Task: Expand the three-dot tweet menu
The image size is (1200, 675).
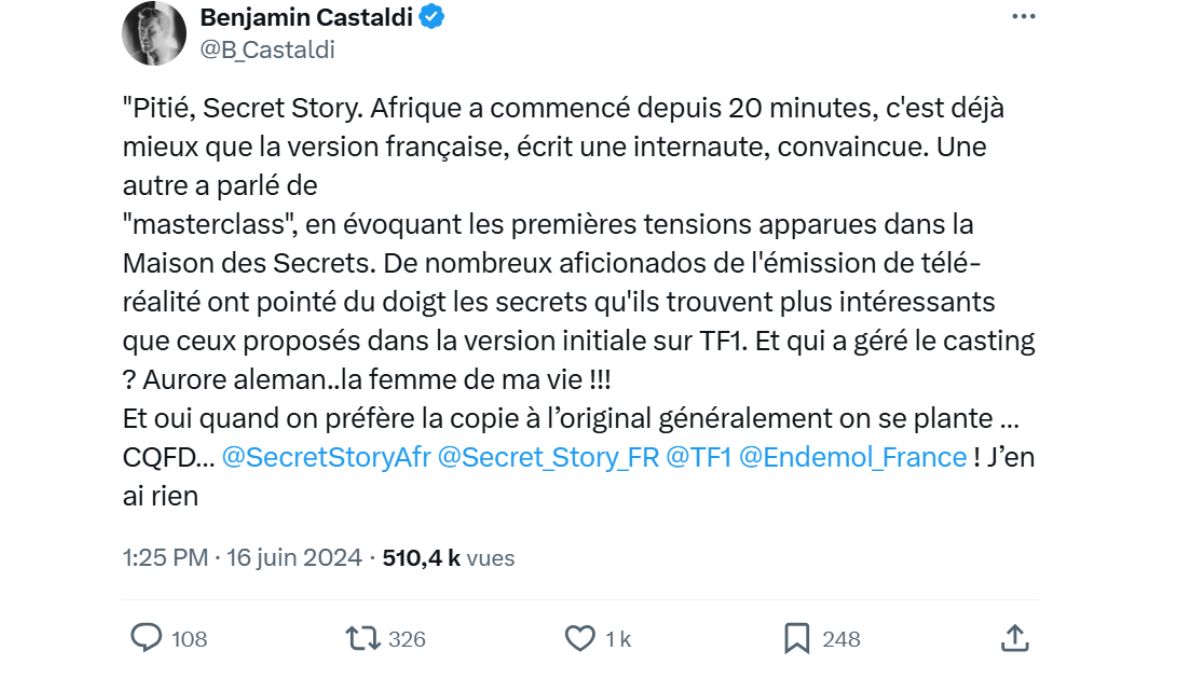Action: tap(1023, 15)
